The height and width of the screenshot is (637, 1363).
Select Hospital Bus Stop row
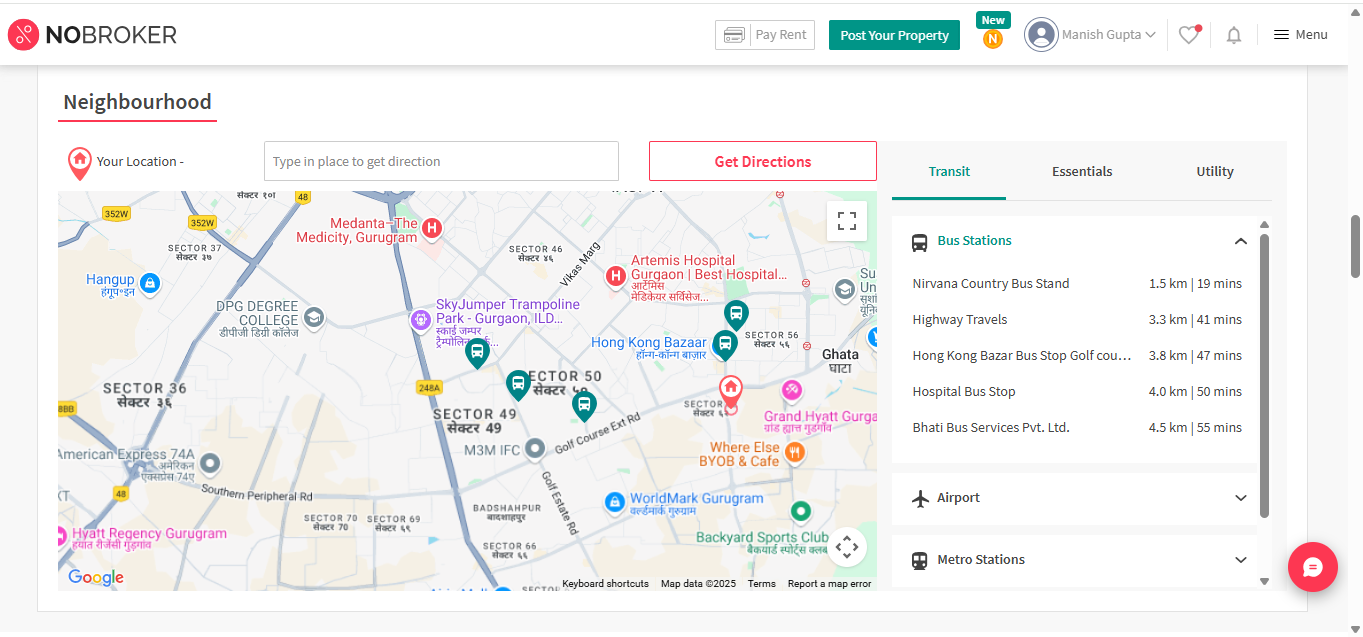[x=1077, y=392]
